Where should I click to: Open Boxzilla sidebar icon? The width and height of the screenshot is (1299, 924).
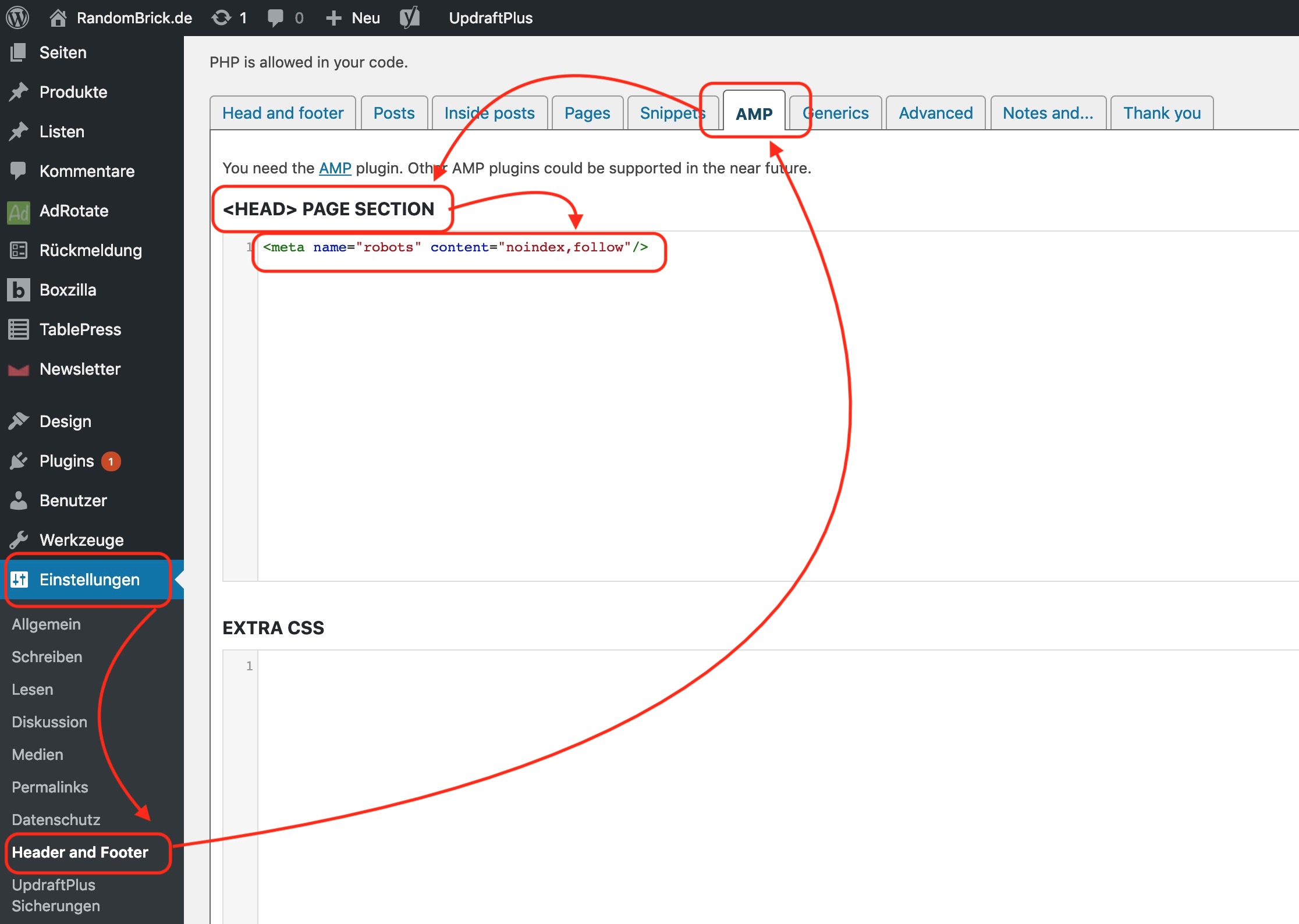(19, 290)
